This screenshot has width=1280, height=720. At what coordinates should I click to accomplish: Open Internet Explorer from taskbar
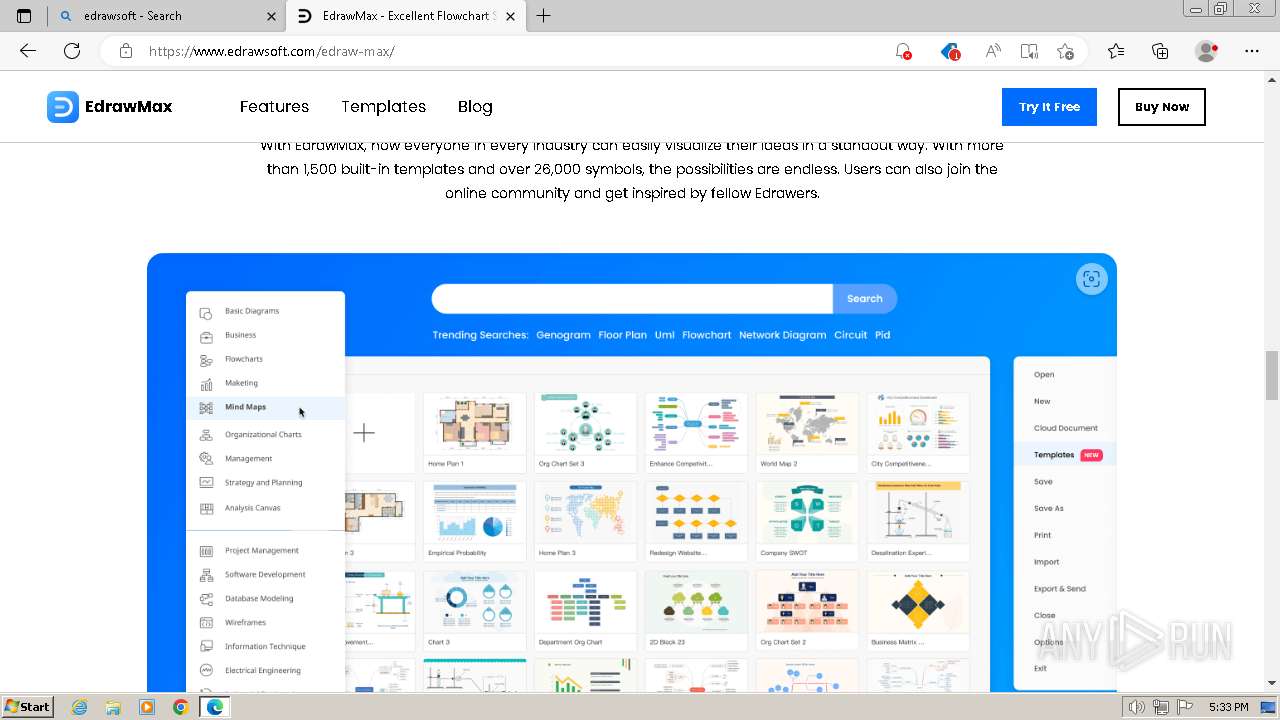(x=80, y=707)
